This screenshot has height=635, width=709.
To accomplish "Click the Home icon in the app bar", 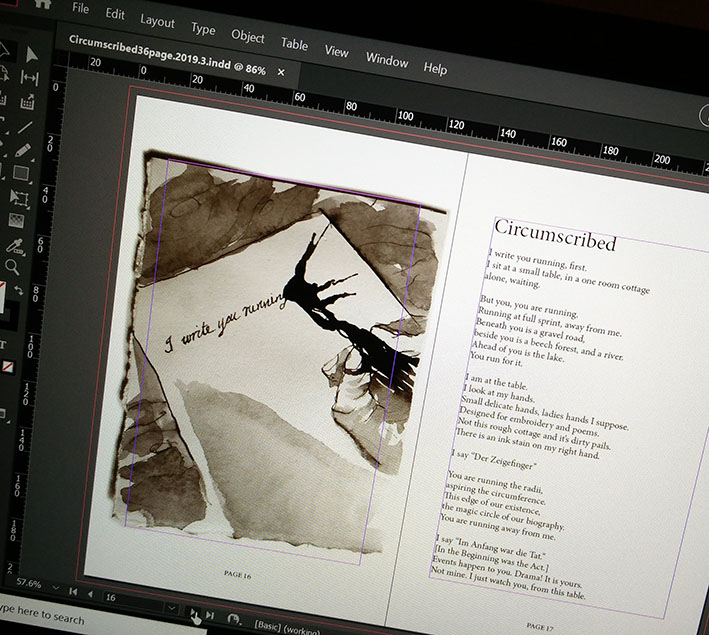I will click(42, 3).
